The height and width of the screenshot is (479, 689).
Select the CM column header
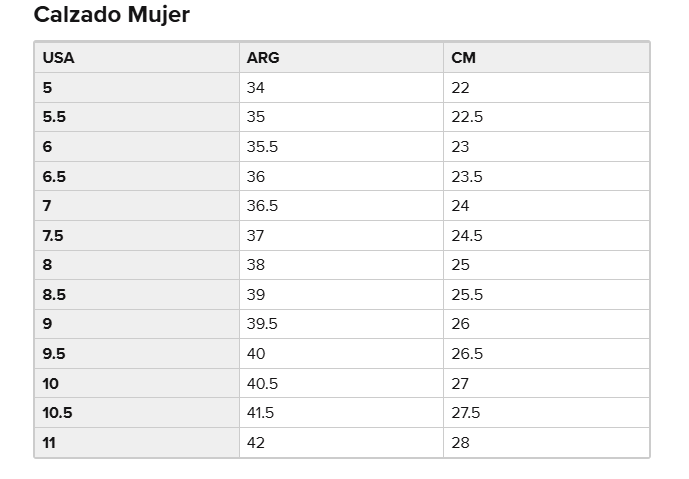point(463,58)
